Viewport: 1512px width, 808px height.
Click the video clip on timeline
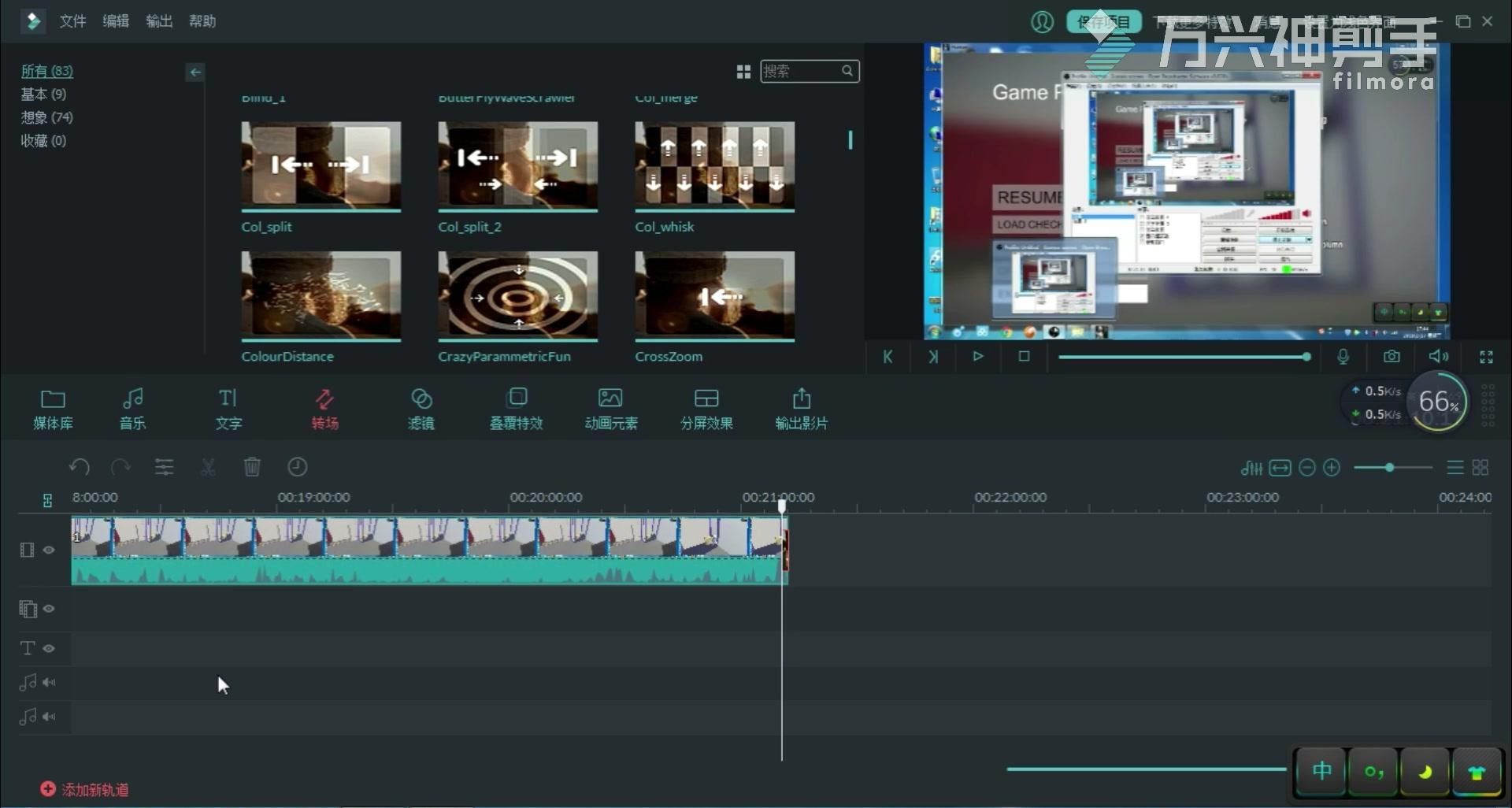(x=429, y=550)
